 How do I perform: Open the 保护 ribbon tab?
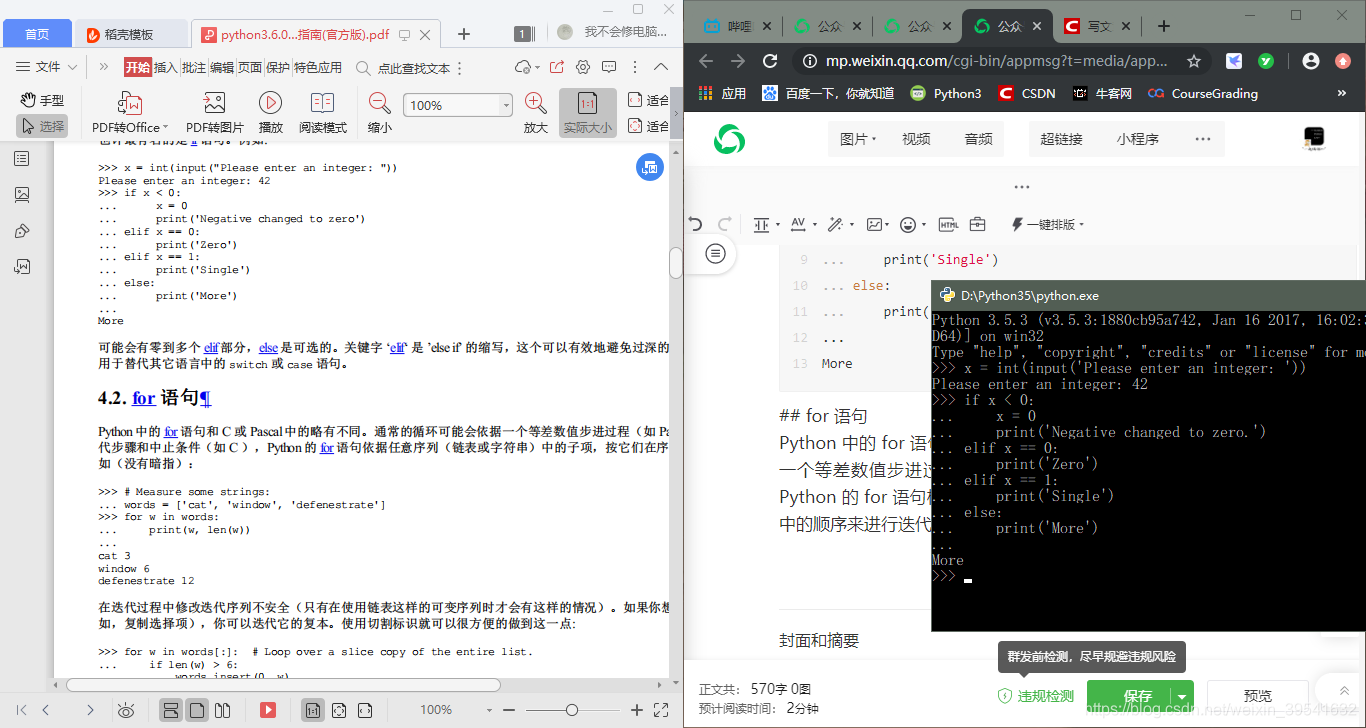click(x=277, y=67)
